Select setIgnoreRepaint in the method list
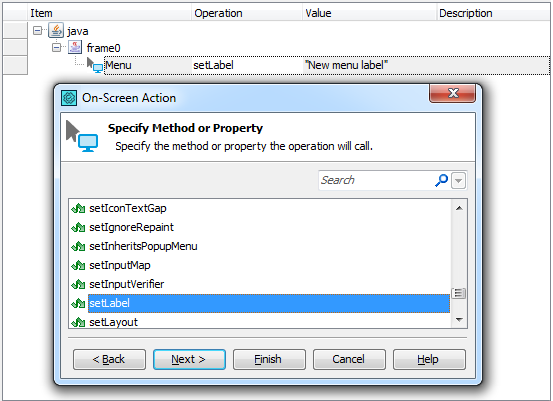 point(131,227)
